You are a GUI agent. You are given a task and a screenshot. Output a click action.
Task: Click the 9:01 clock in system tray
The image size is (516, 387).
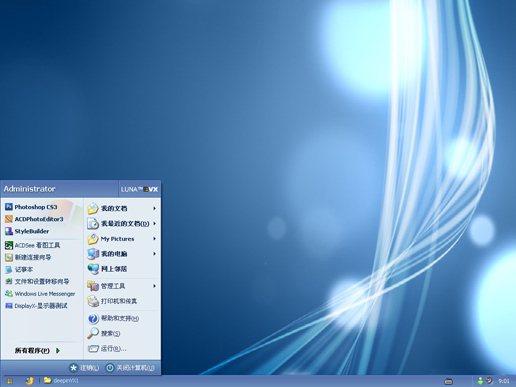point(504,381)
